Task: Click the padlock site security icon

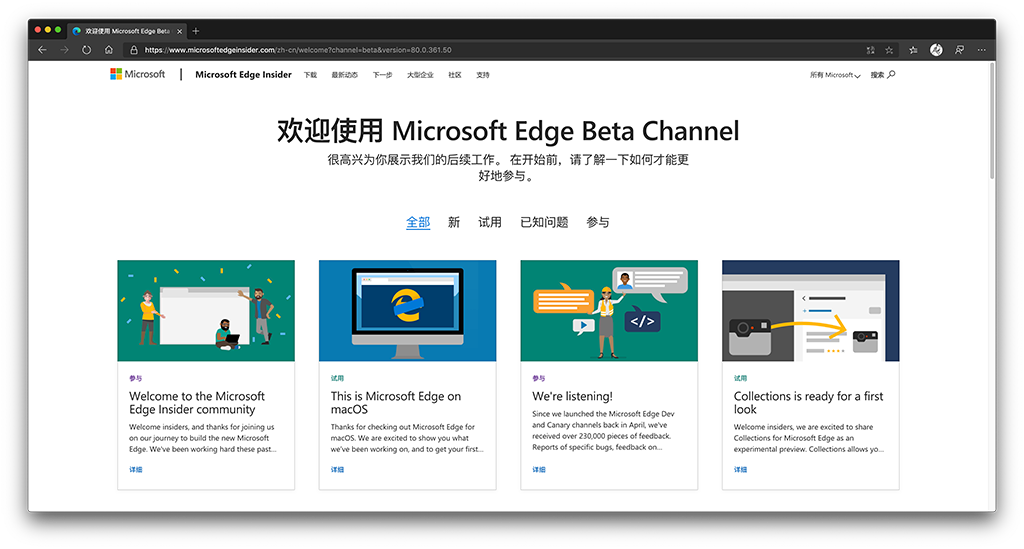Action: tap(134, 50)
